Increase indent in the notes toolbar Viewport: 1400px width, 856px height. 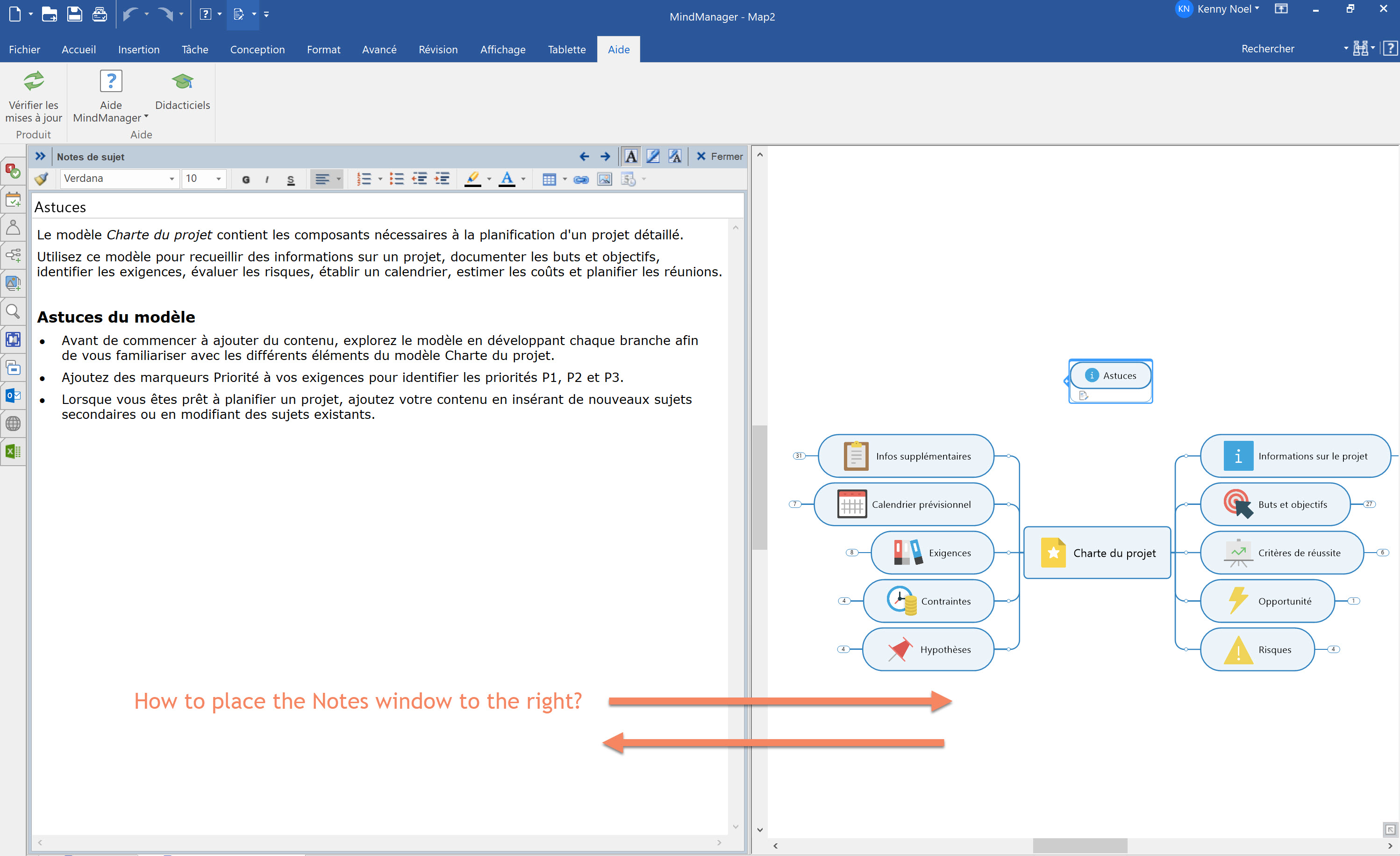pyautogui.click(x=442, y=179)
